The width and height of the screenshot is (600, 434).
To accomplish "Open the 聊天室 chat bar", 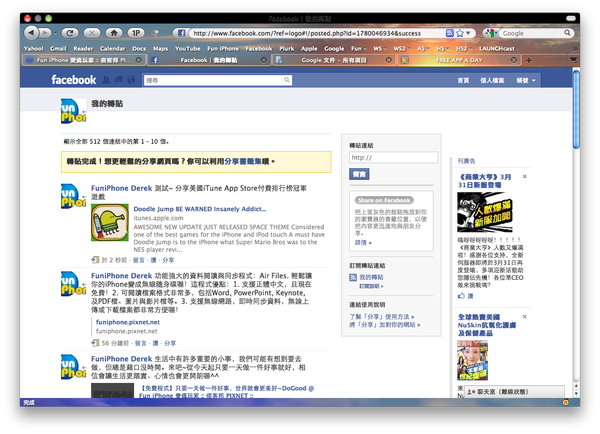I will click(x=514, y=392).
